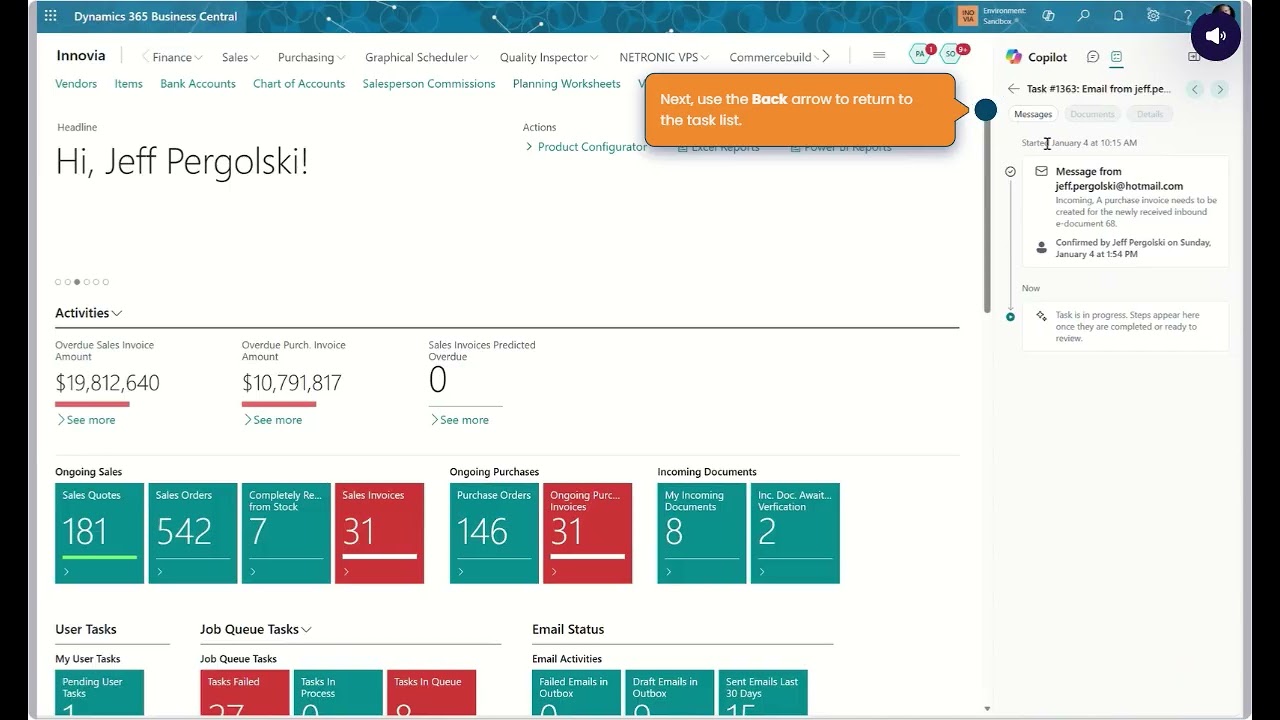
Task: Click the arrow on Purchase Orders tile
Action: 461,572
